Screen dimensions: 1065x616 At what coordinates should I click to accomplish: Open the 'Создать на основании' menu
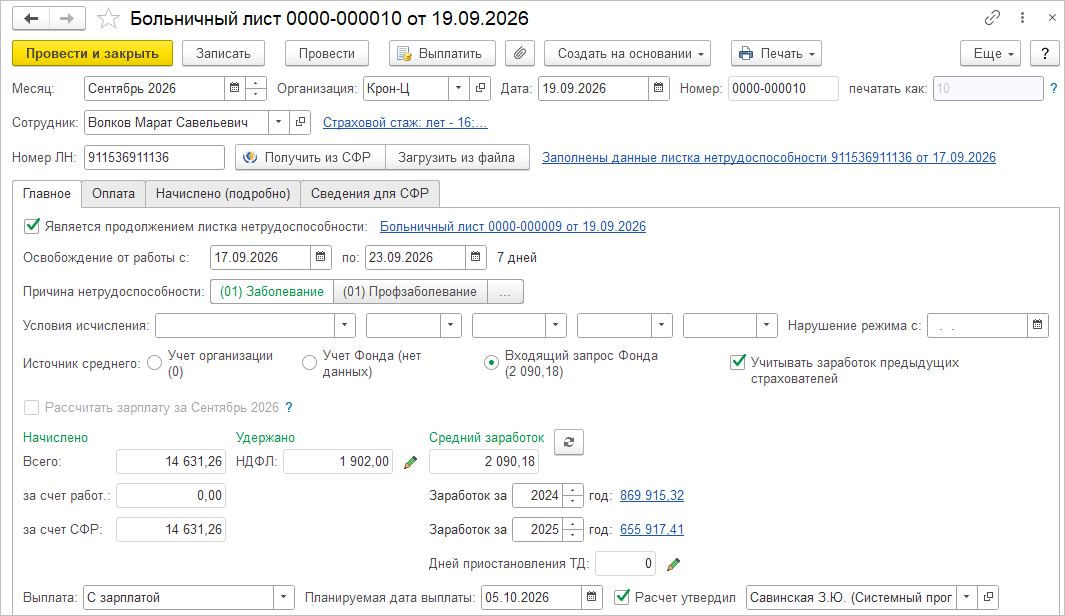(x=627, y=53)
